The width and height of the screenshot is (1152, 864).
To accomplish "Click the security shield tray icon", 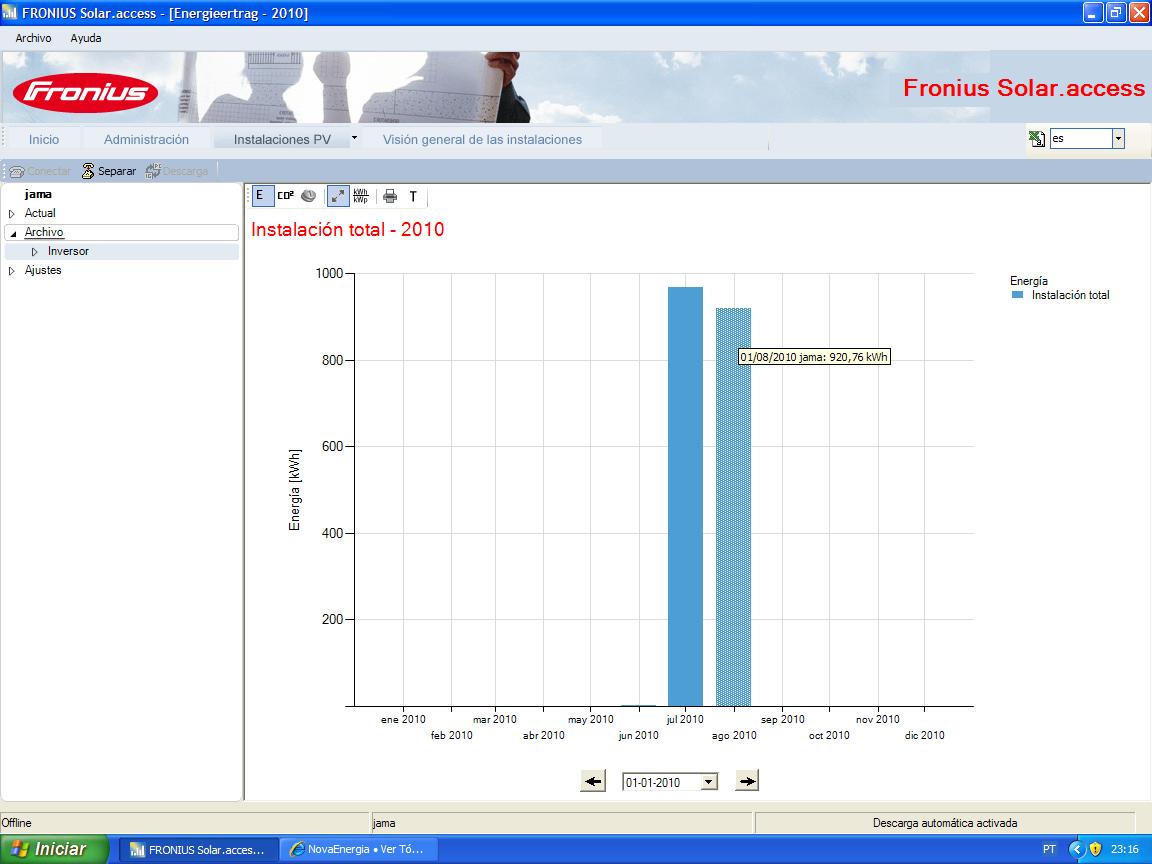I will [1095, 849].
